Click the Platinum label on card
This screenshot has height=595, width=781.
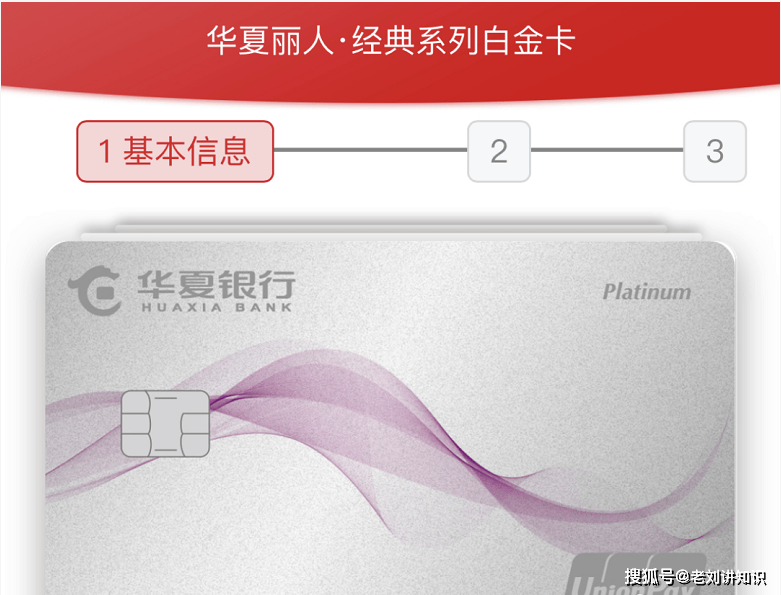[x=647, y=292]
